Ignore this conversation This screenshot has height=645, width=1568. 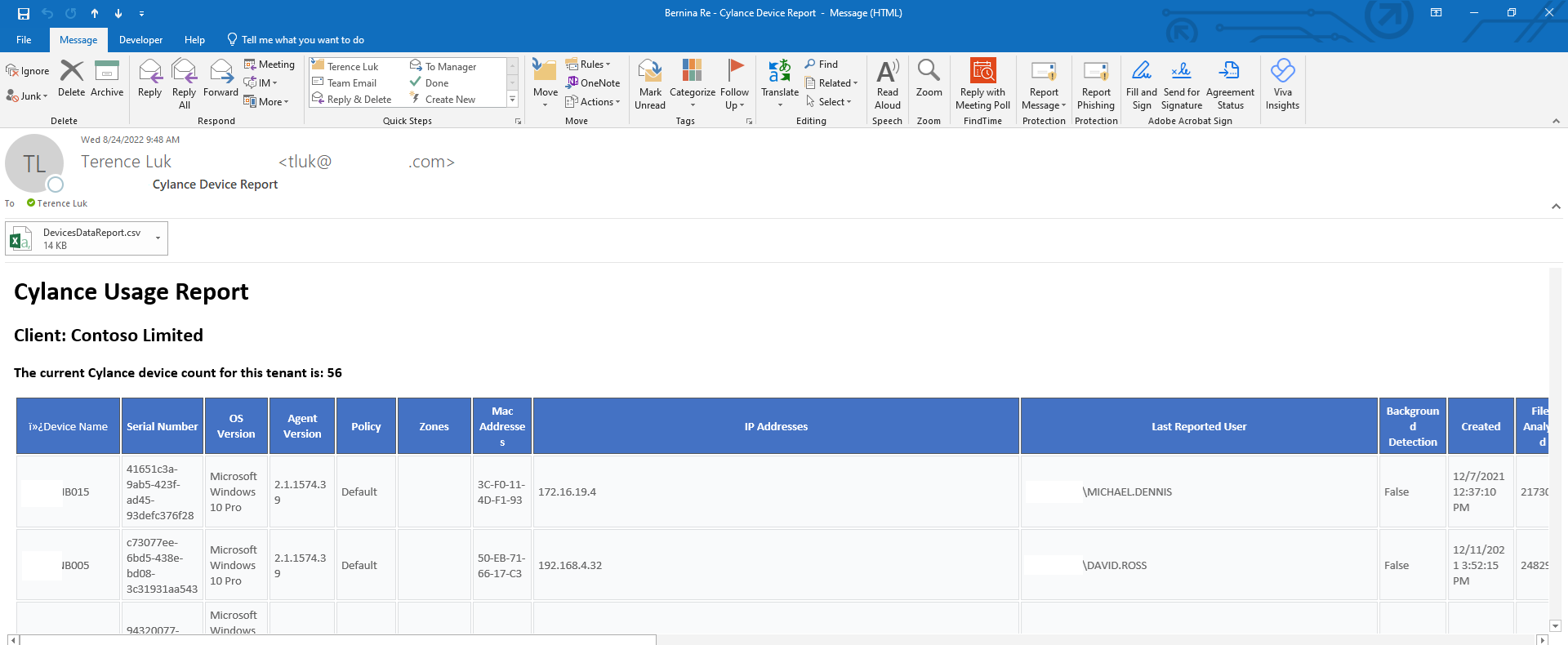click(28, 71)
